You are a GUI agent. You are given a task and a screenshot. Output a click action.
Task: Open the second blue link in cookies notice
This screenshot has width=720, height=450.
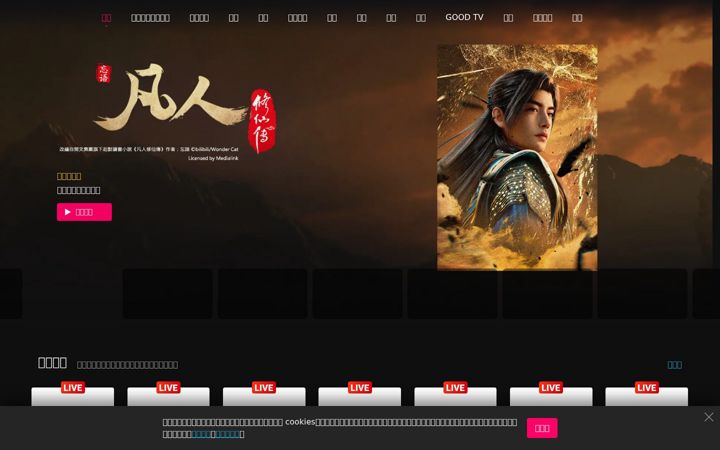tap(228, 434)
